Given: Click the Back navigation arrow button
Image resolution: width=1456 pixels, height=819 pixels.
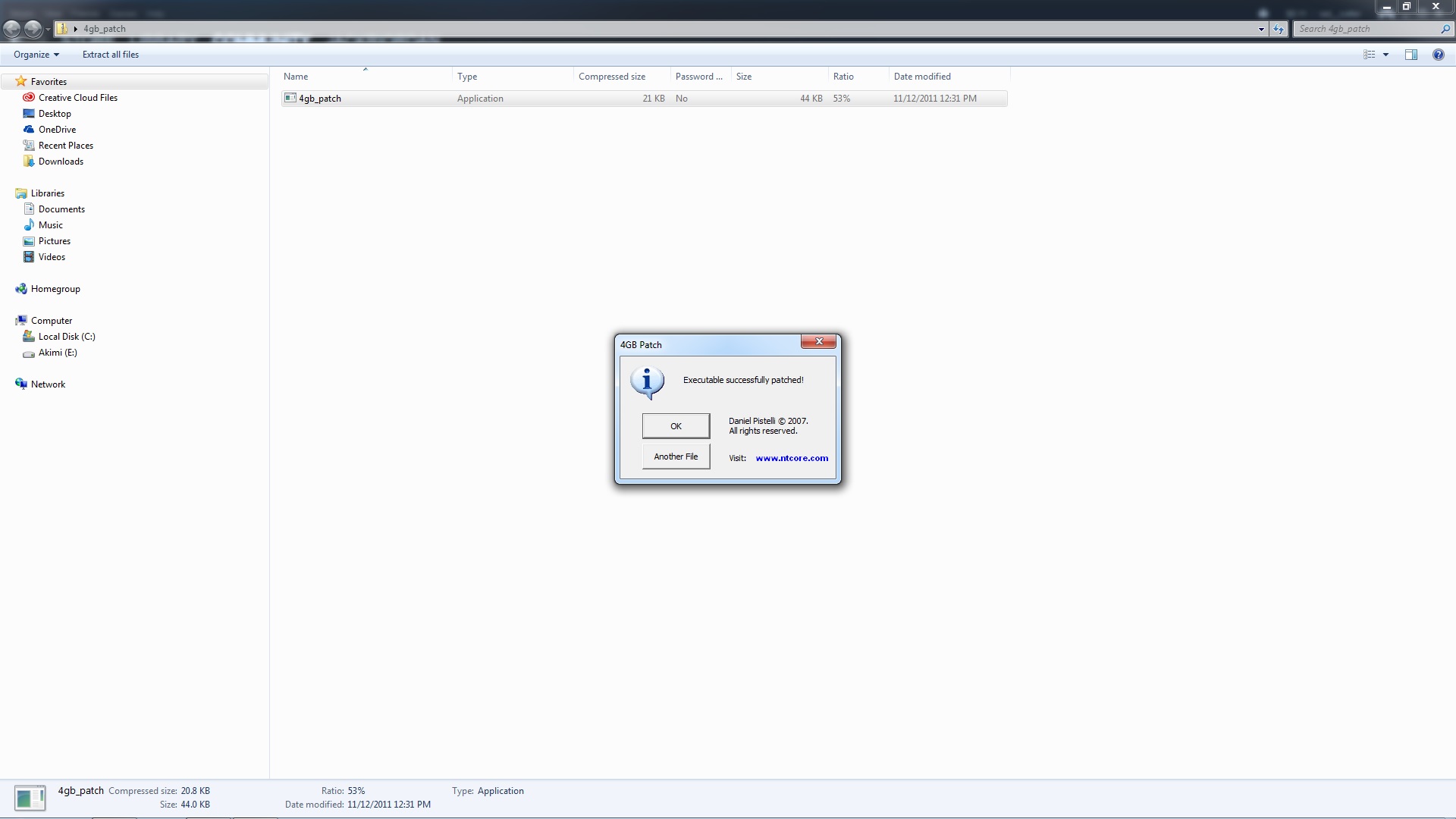Looking at the screenshot, I should [12, 29].
